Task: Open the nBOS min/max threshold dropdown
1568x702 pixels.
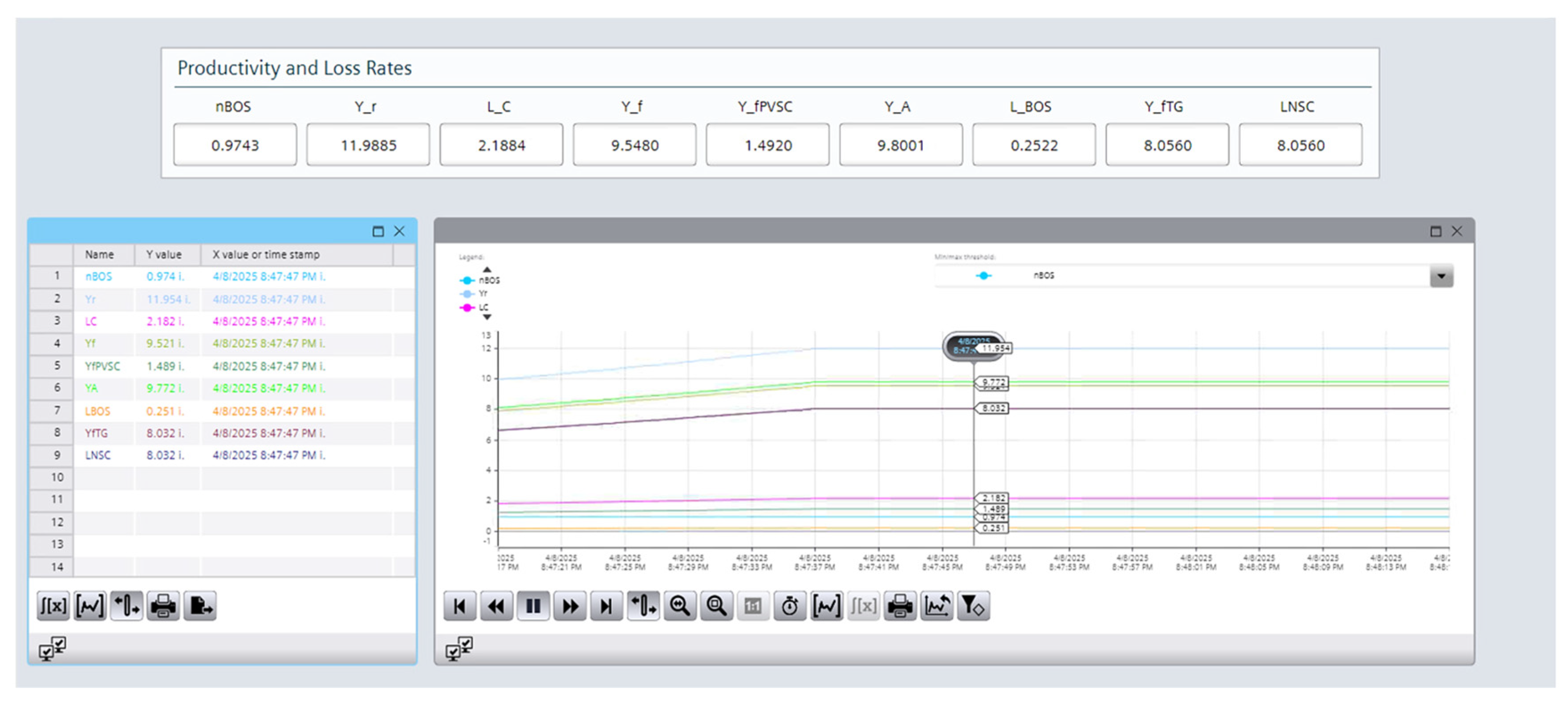Action: 1441,276
